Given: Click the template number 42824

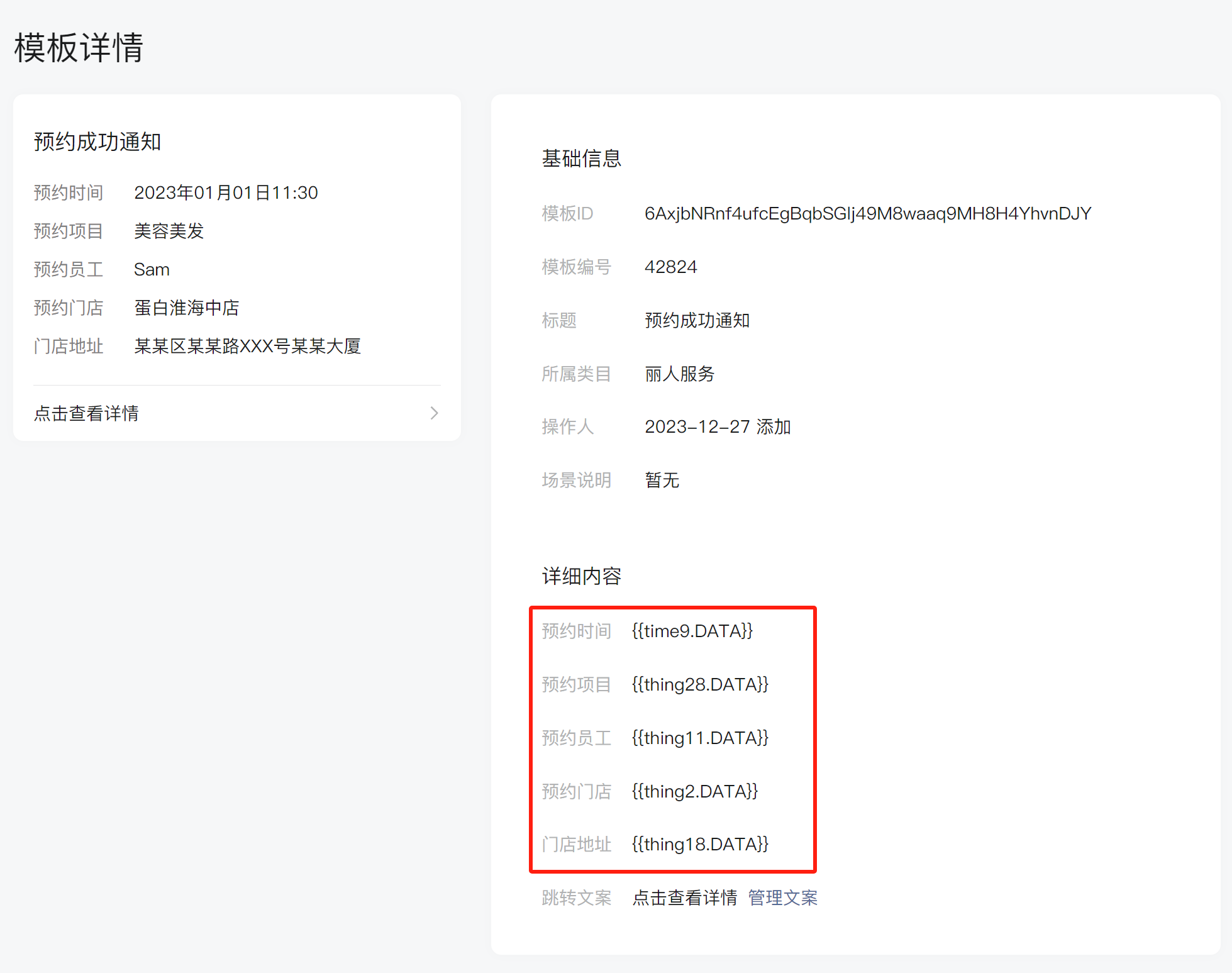Looking at the screenshot, I should coord(670,267).
